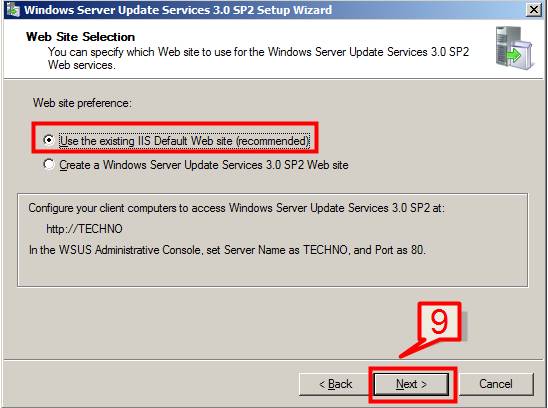Go to the next wizard step
Viewport: 548px width, 408px height.
click(411, 384)
